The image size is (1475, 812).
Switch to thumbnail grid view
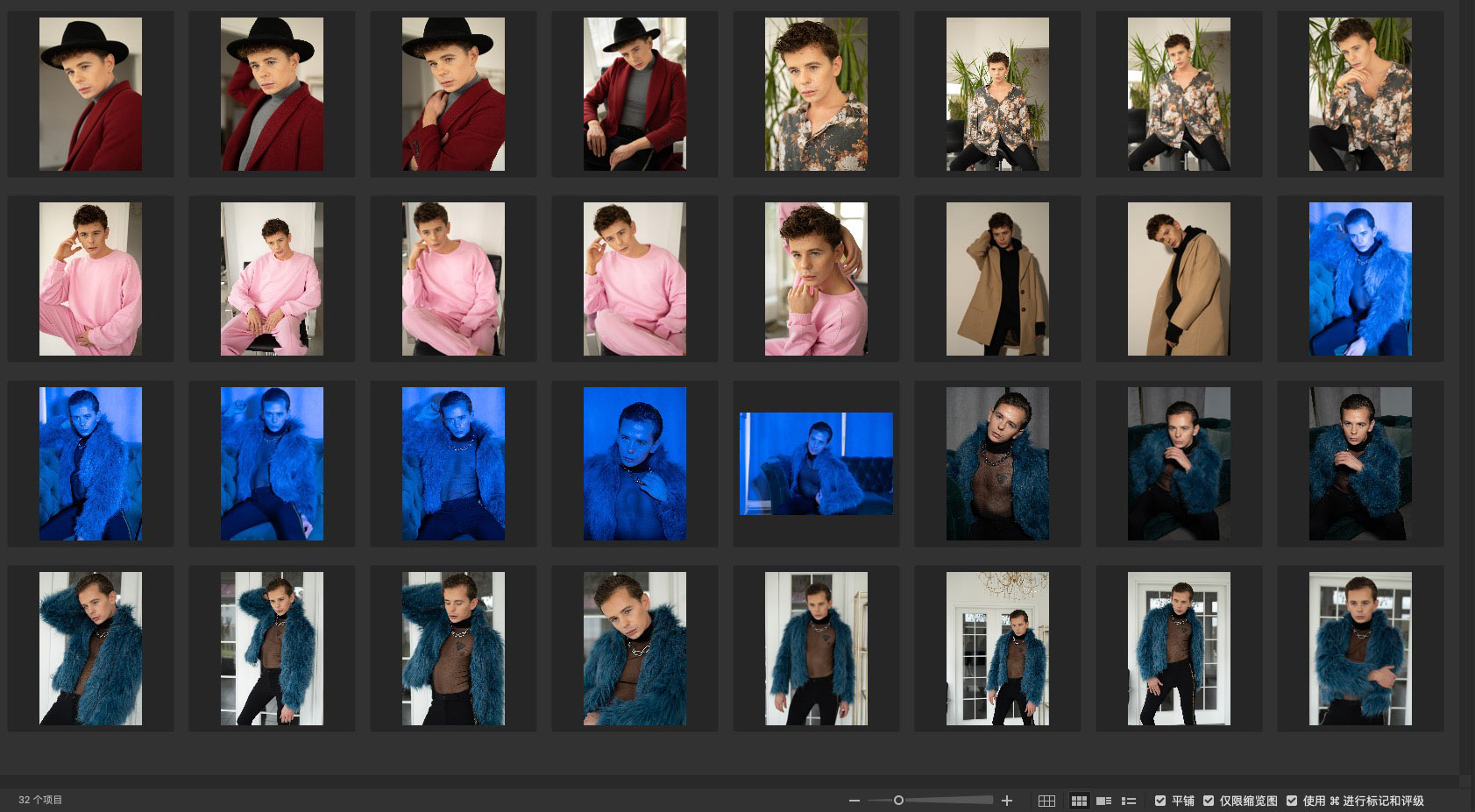click(x=1079, y=801)
